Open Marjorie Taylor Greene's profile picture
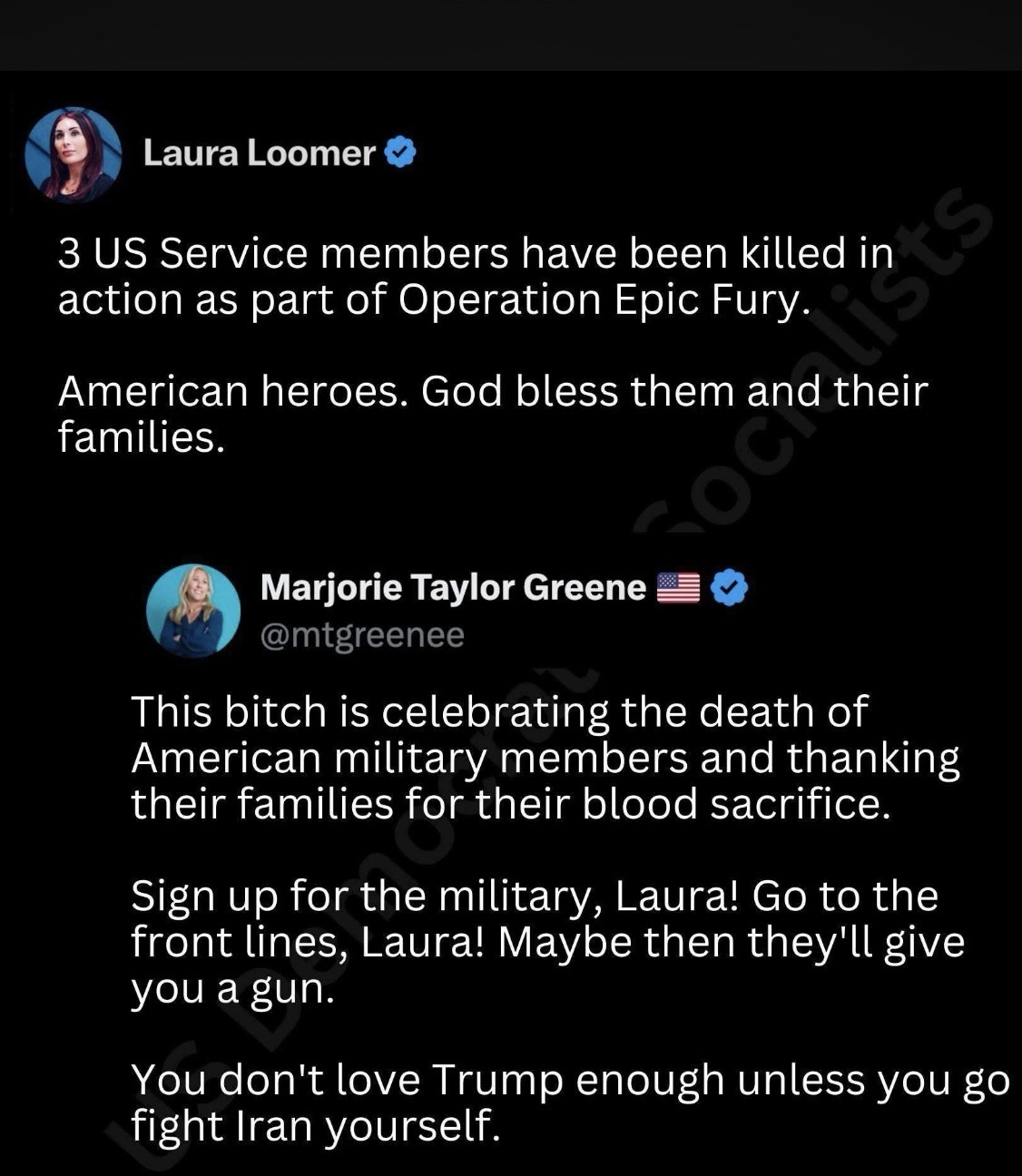 pyautogui.click(x=193, y=611)
